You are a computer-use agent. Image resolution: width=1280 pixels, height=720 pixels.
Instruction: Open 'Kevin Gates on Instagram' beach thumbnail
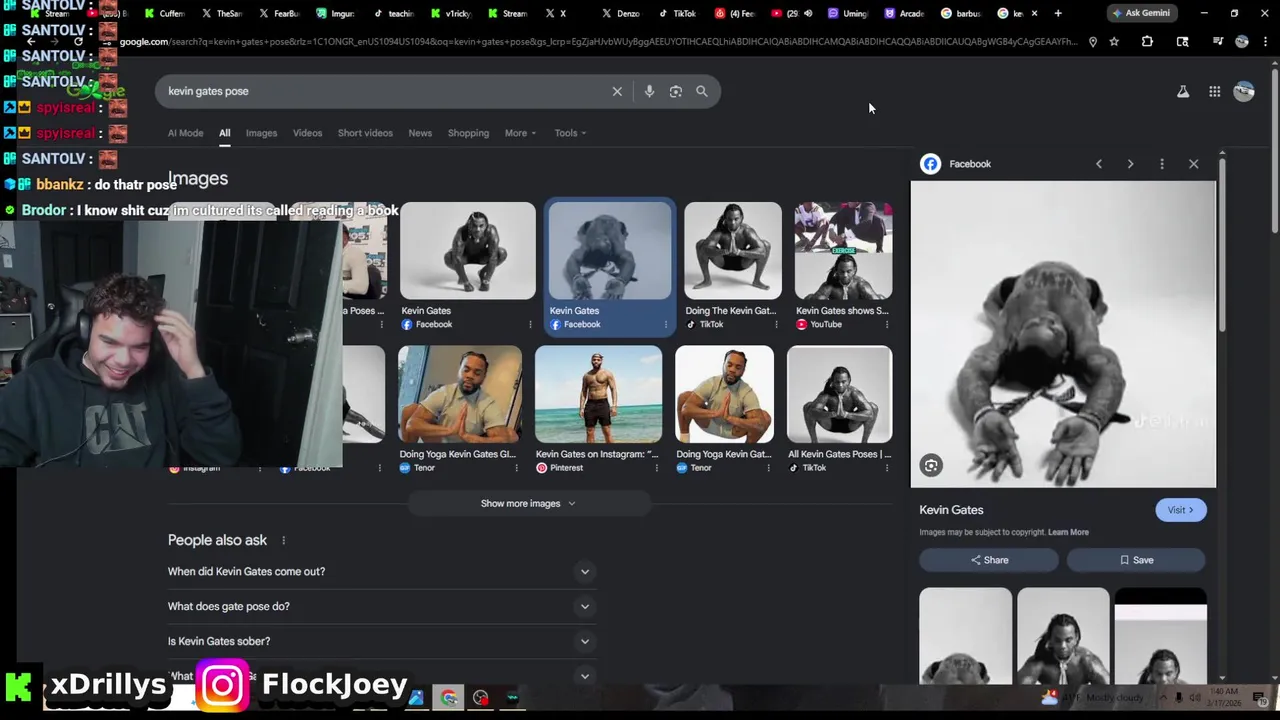(x=598, y=394)
